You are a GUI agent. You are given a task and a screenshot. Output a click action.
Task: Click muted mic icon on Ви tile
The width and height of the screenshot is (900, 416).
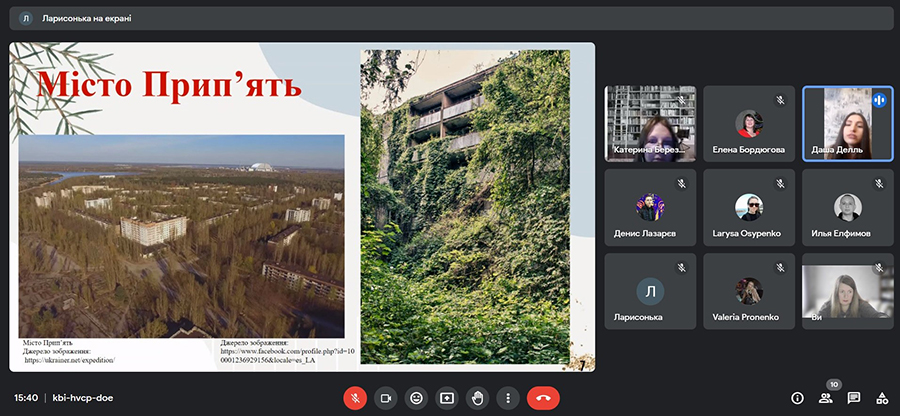tap(879, 267)
